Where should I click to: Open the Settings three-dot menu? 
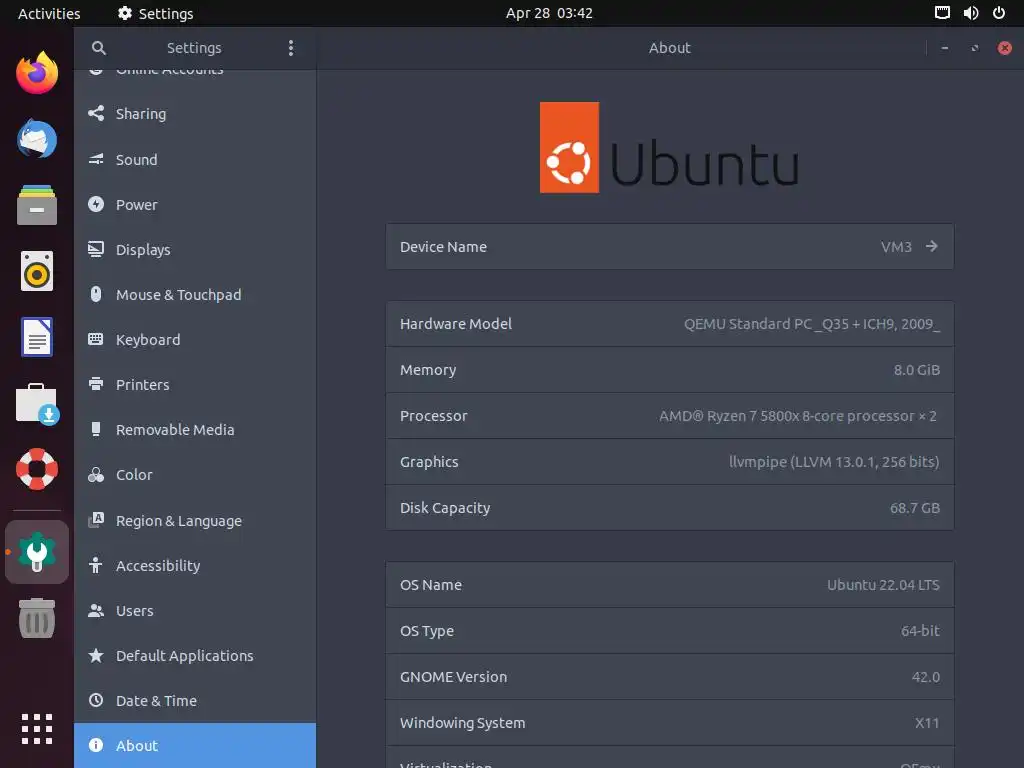[291, 48]
